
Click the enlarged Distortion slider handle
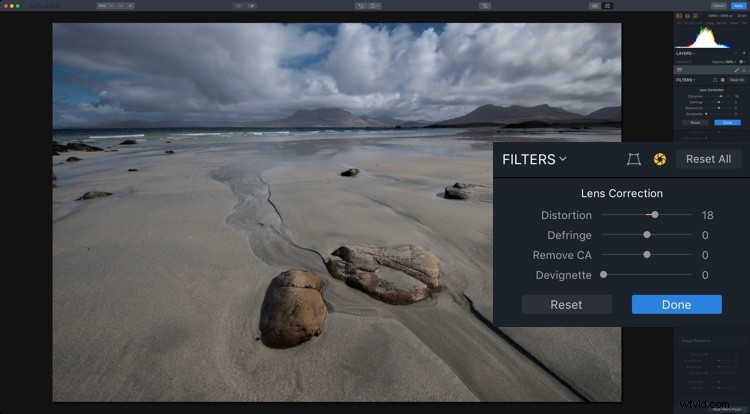(655, 215)
